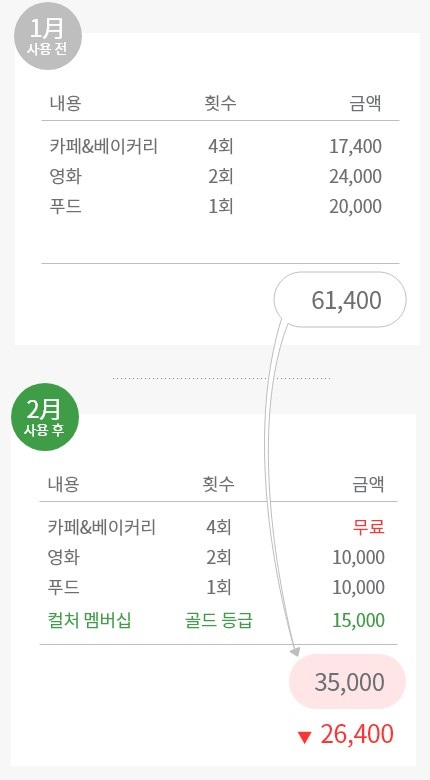Viewport: 430px width, 780px height.
Task: Select the pink 35,000 total bubble
Action: tap(348, 682)
